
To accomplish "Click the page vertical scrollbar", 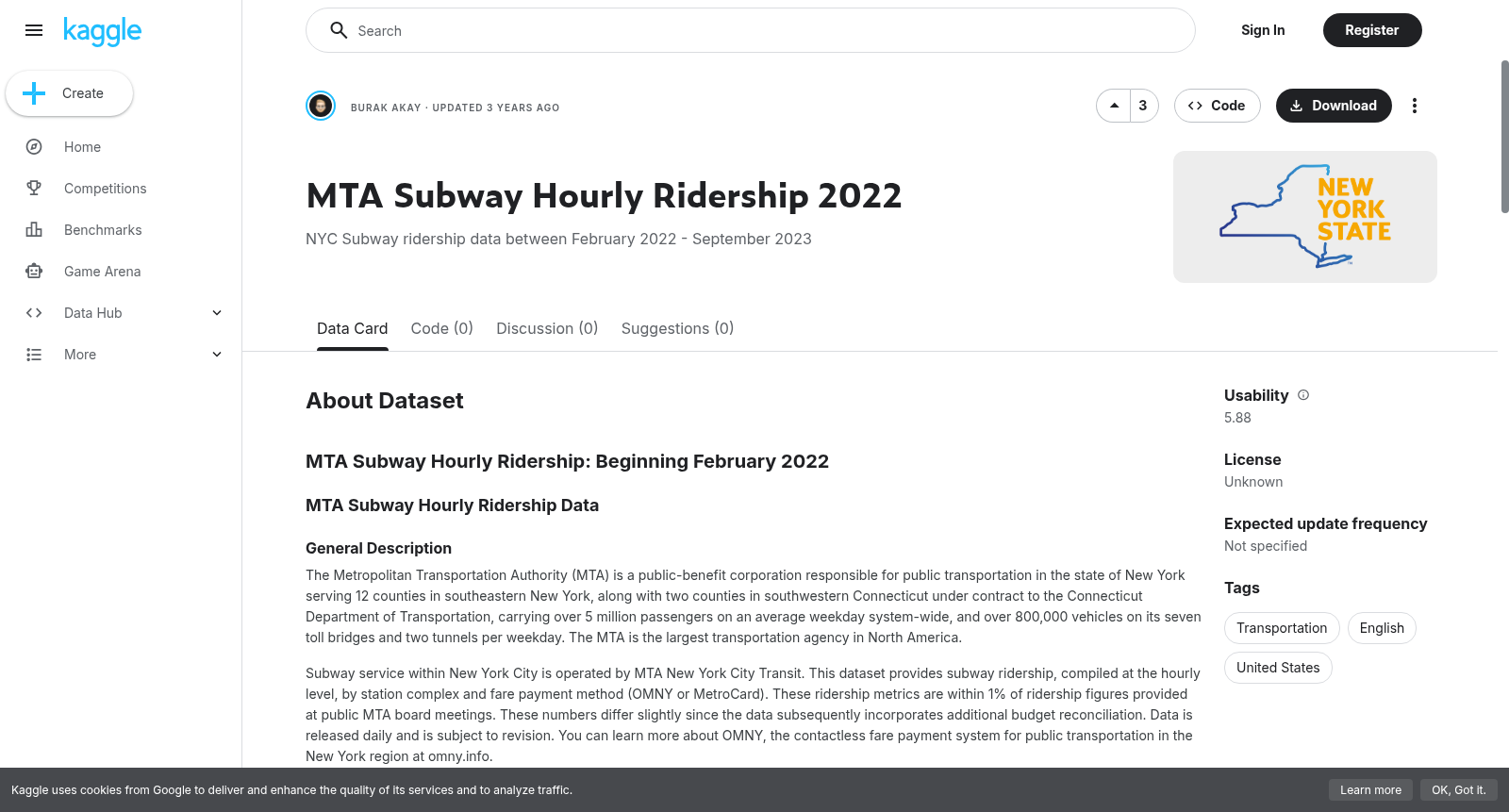I will click(x=1504, y=137).
